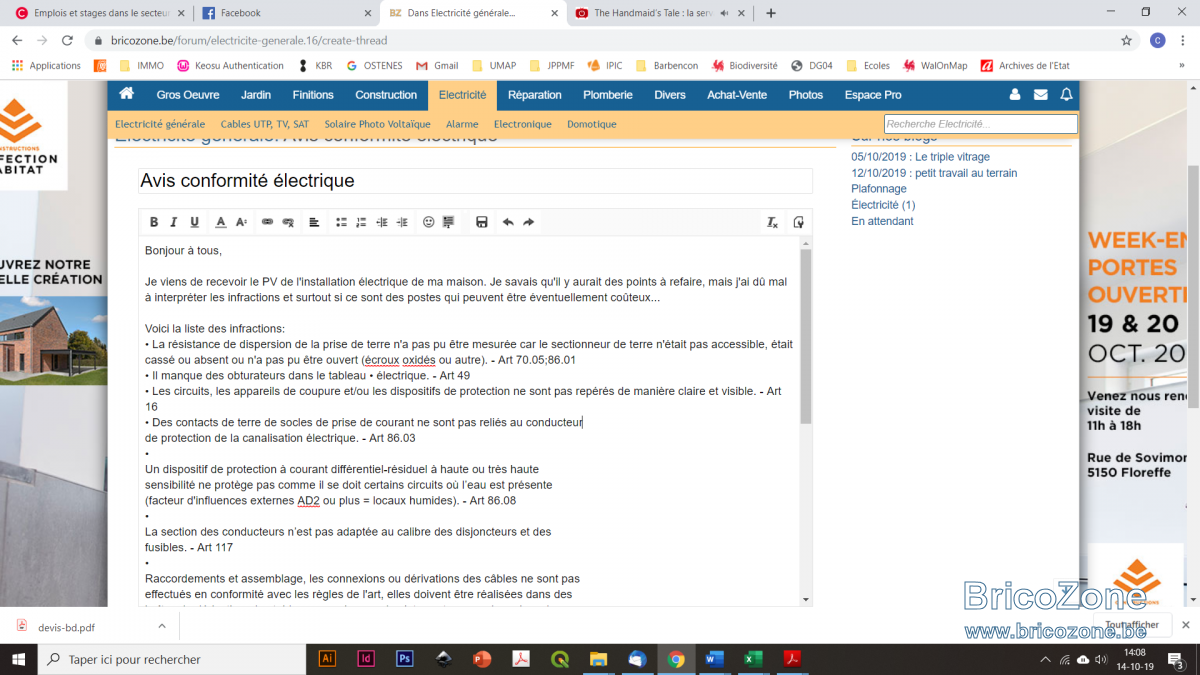The width and height of the screenshot is (1200, 675).
Task: Reload the current page
Action: (x=67, y=41)
